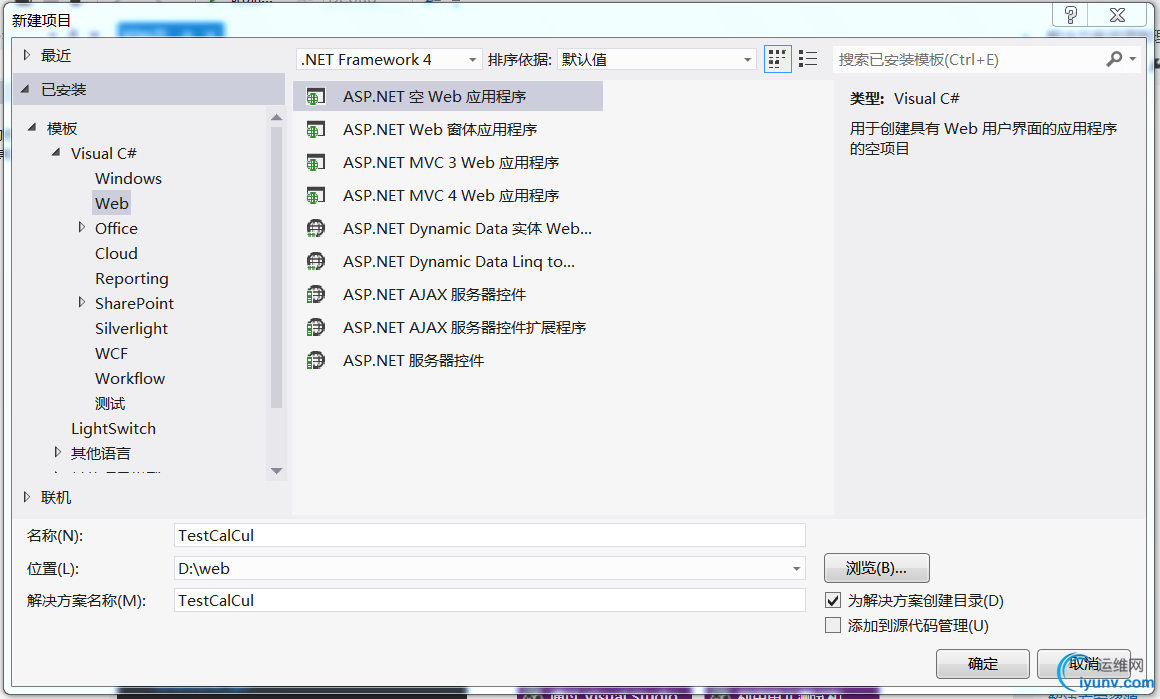This screenshot has width=1160, height=699.
Task: Collapse the 已安装 section
Action: point(26,89)
